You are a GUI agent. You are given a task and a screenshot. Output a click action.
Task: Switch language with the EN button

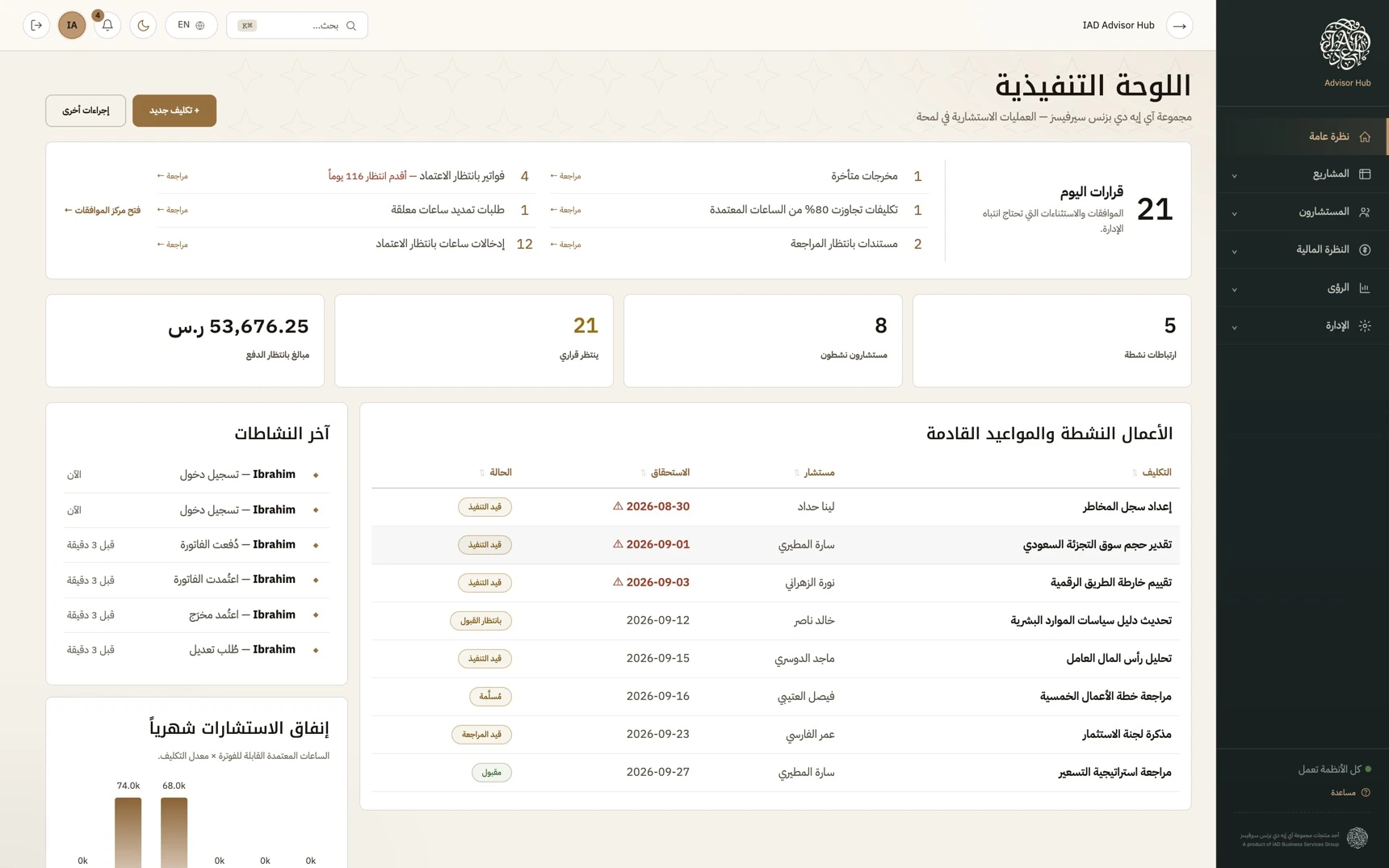191,25
